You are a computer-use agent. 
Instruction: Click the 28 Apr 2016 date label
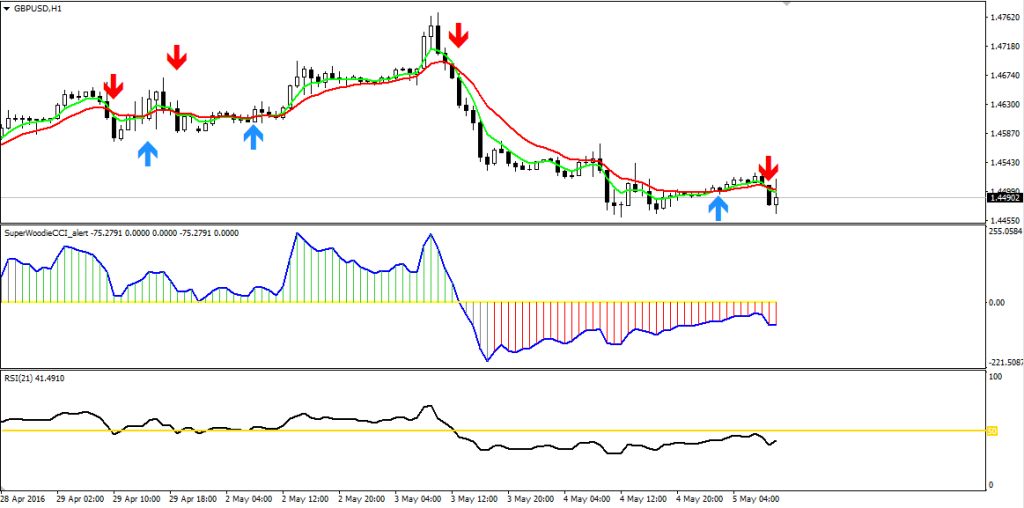21,497
